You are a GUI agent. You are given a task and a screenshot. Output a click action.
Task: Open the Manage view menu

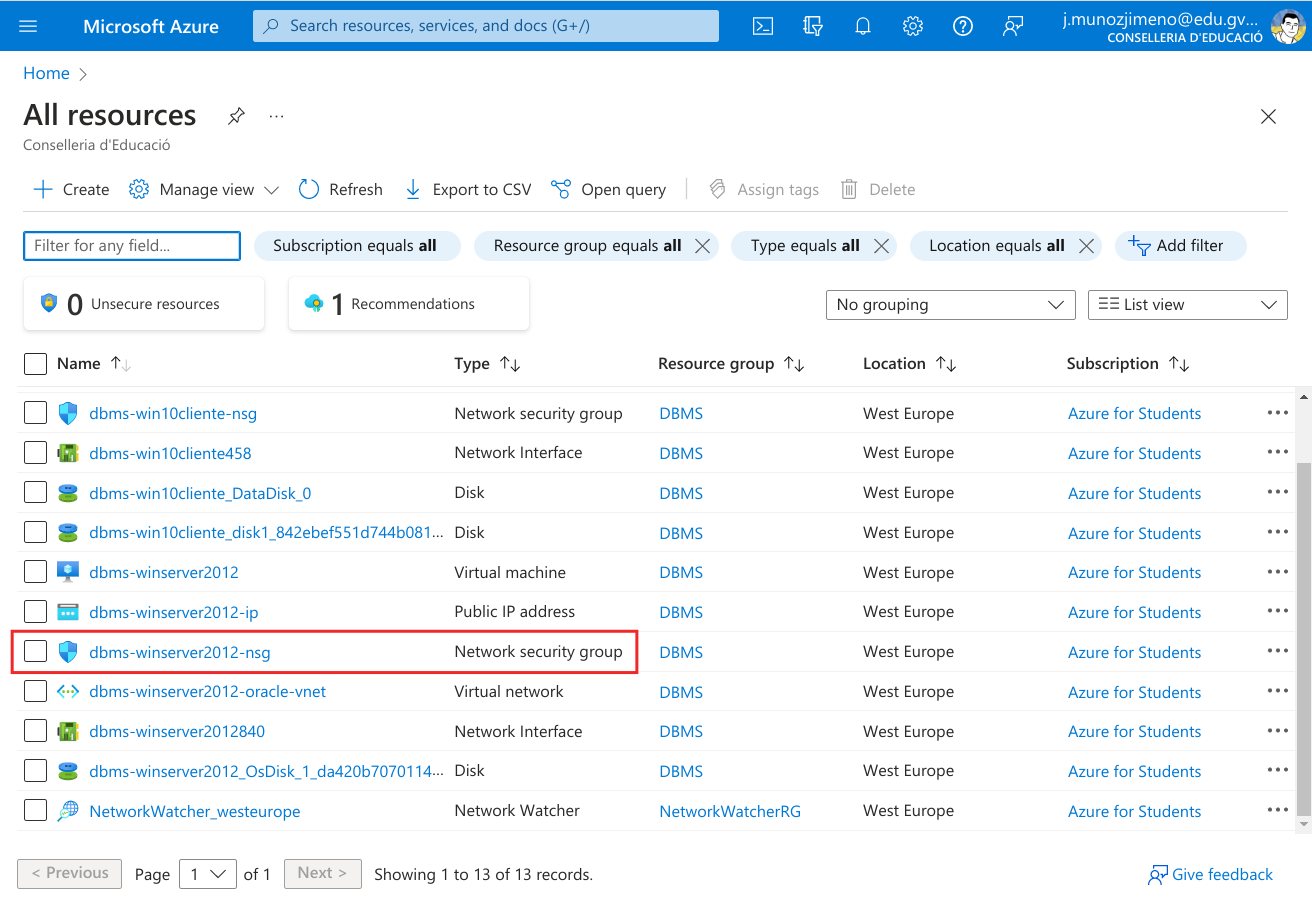coord(204,189)
